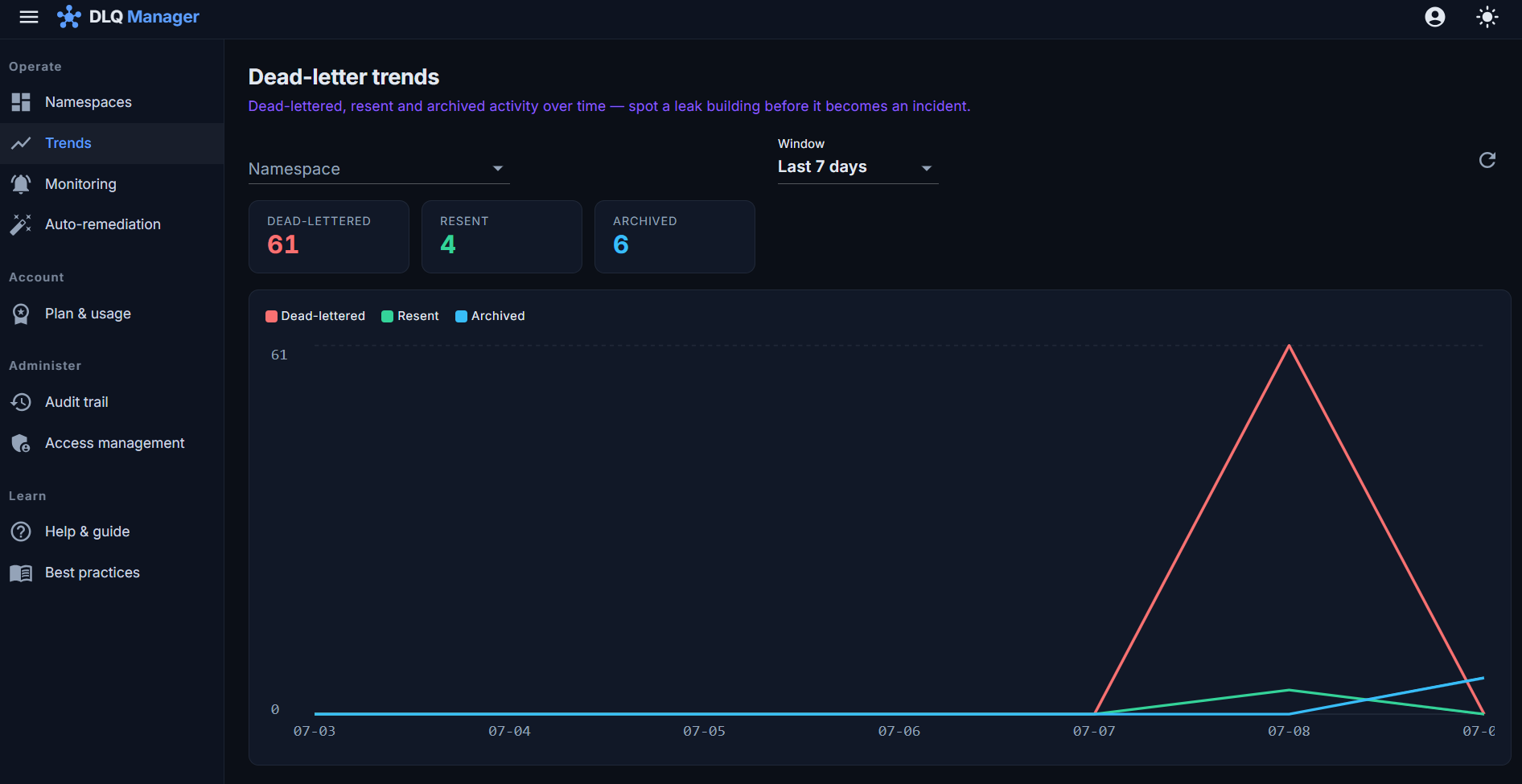Open the hamburger navigation menu

[x=29, y=17]
